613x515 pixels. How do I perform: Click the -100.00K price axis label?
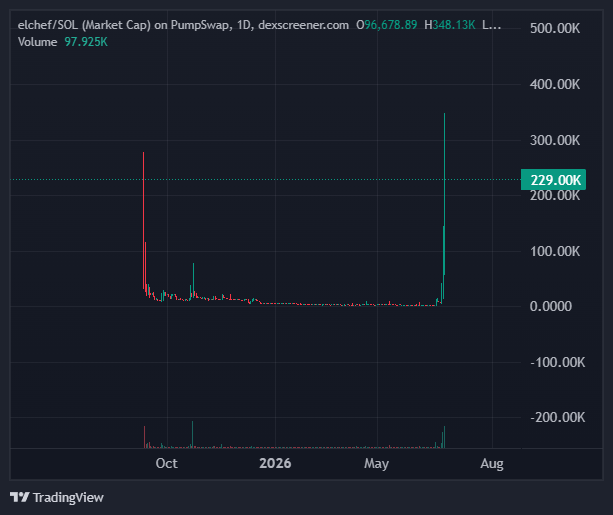point(557,362)
